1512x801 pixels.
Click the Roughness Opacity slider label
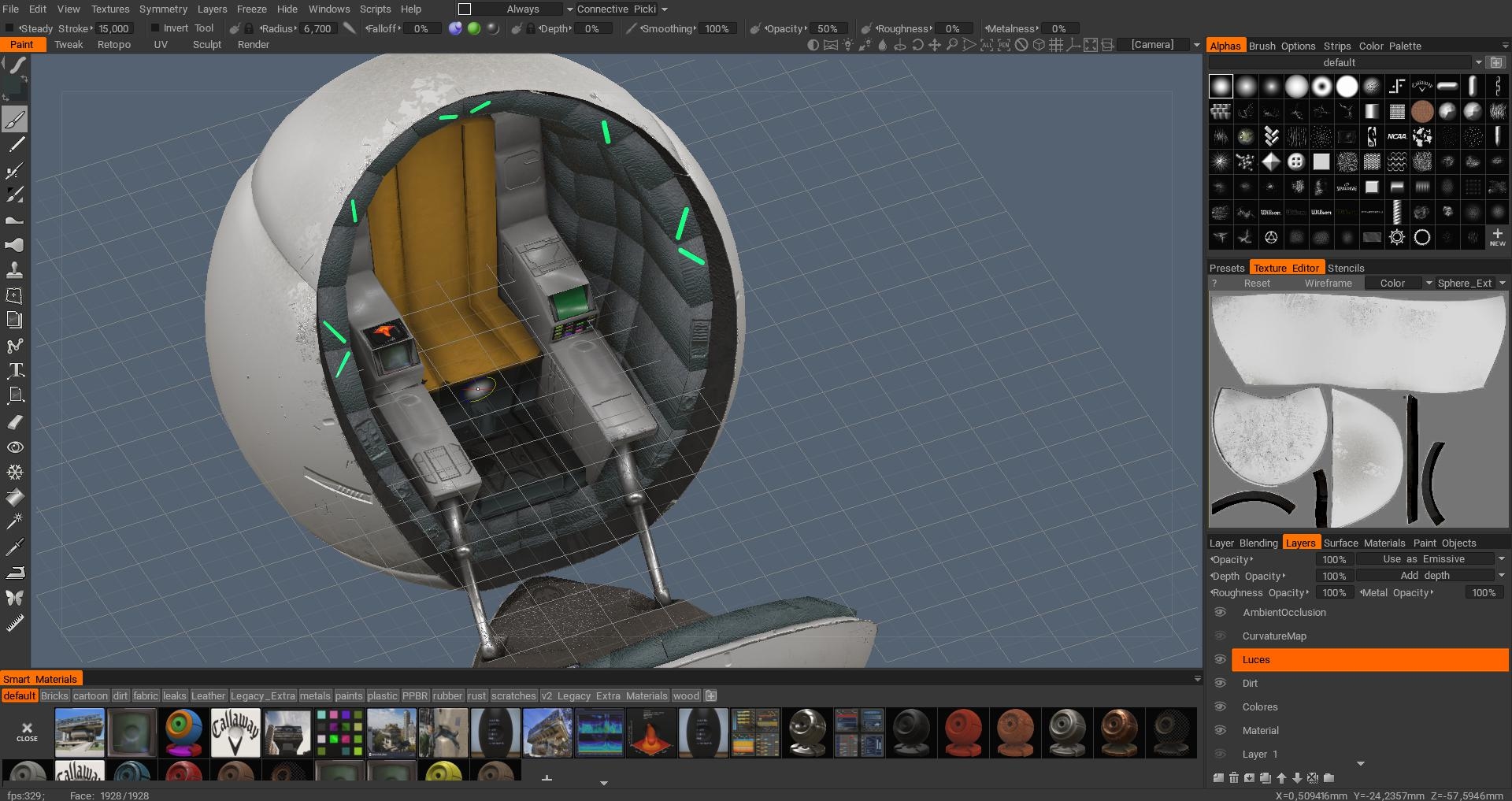click(1258, 593)
